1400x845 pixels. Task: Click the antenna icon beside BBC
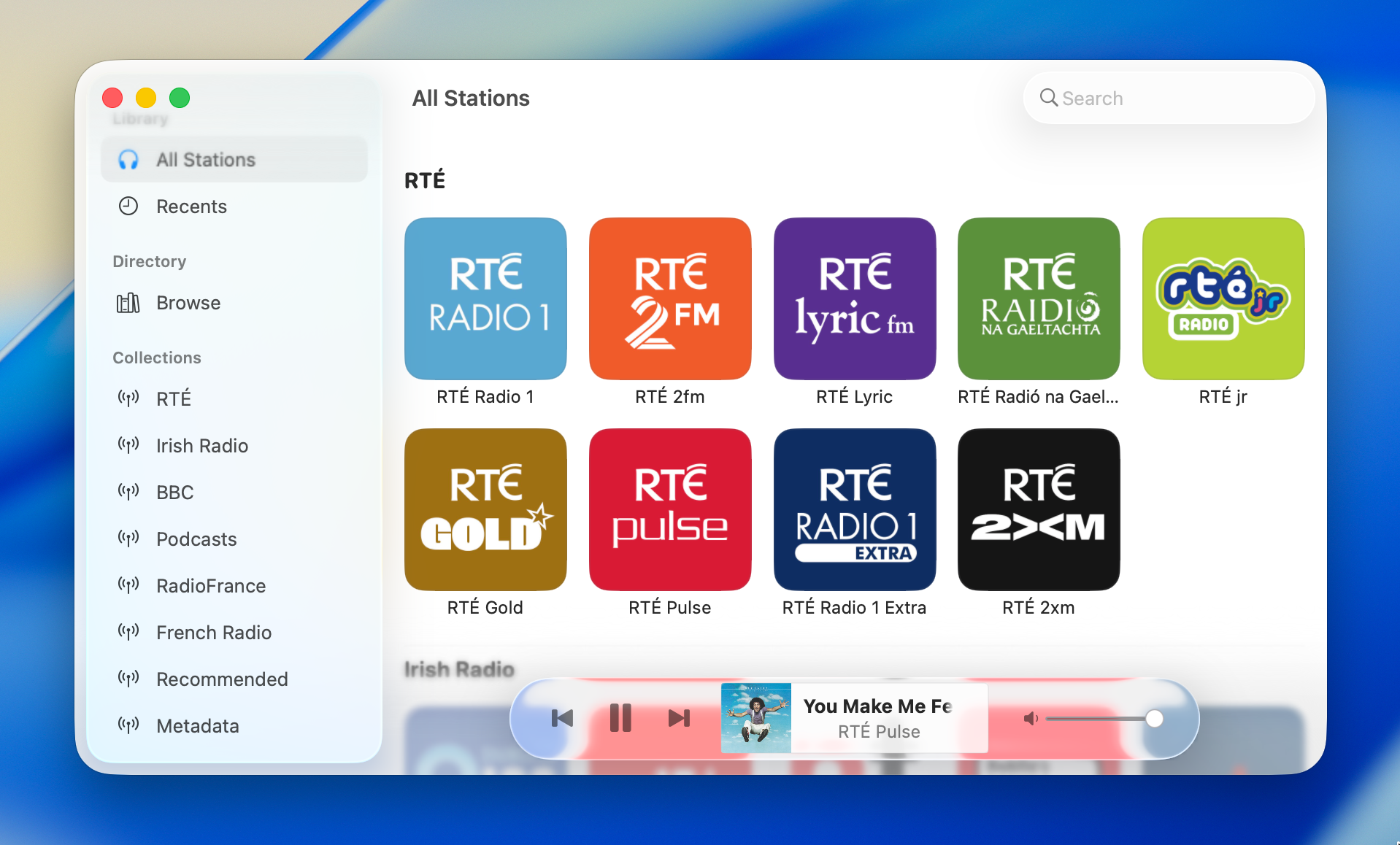(128, 492)
